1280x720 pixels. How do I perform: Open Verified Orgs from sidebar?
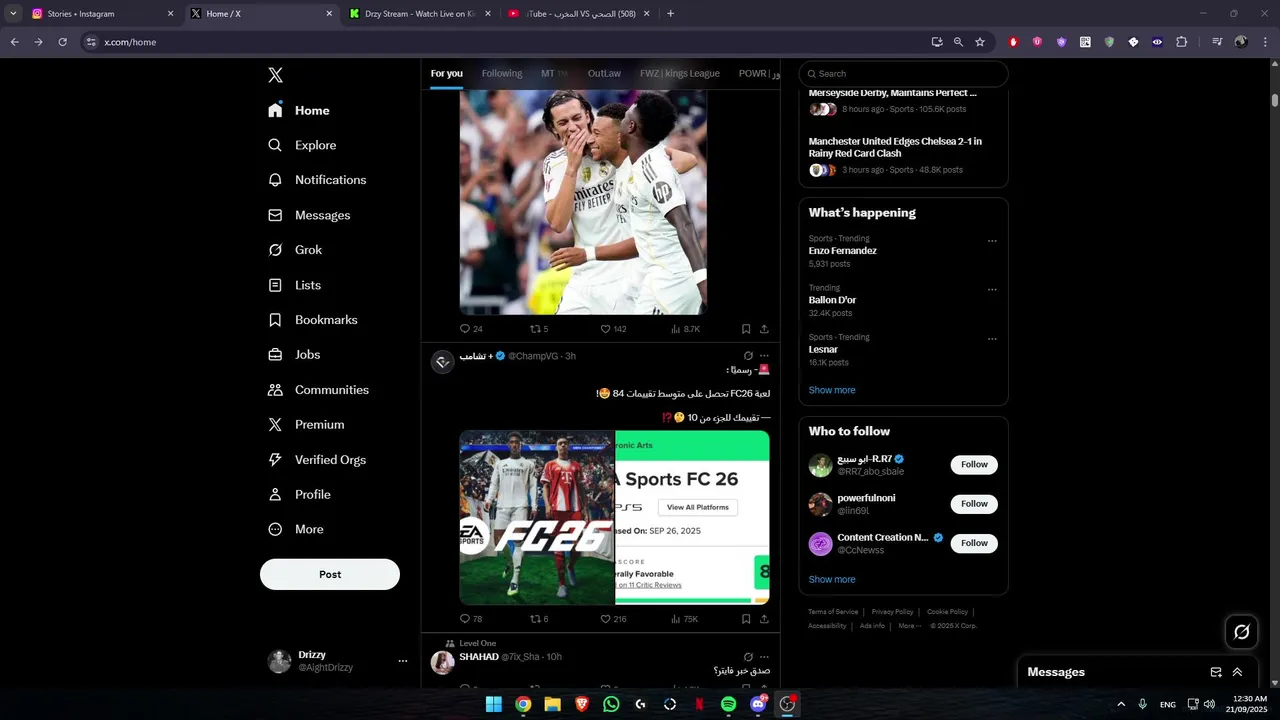pos(317,460)
